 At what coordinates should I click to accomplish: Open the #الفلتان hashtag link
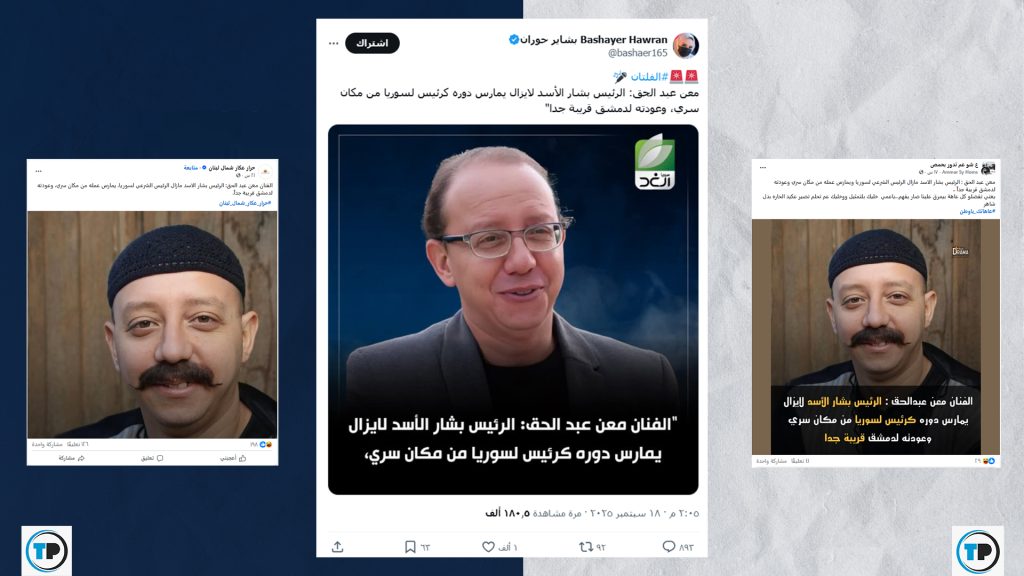point(649,77)
